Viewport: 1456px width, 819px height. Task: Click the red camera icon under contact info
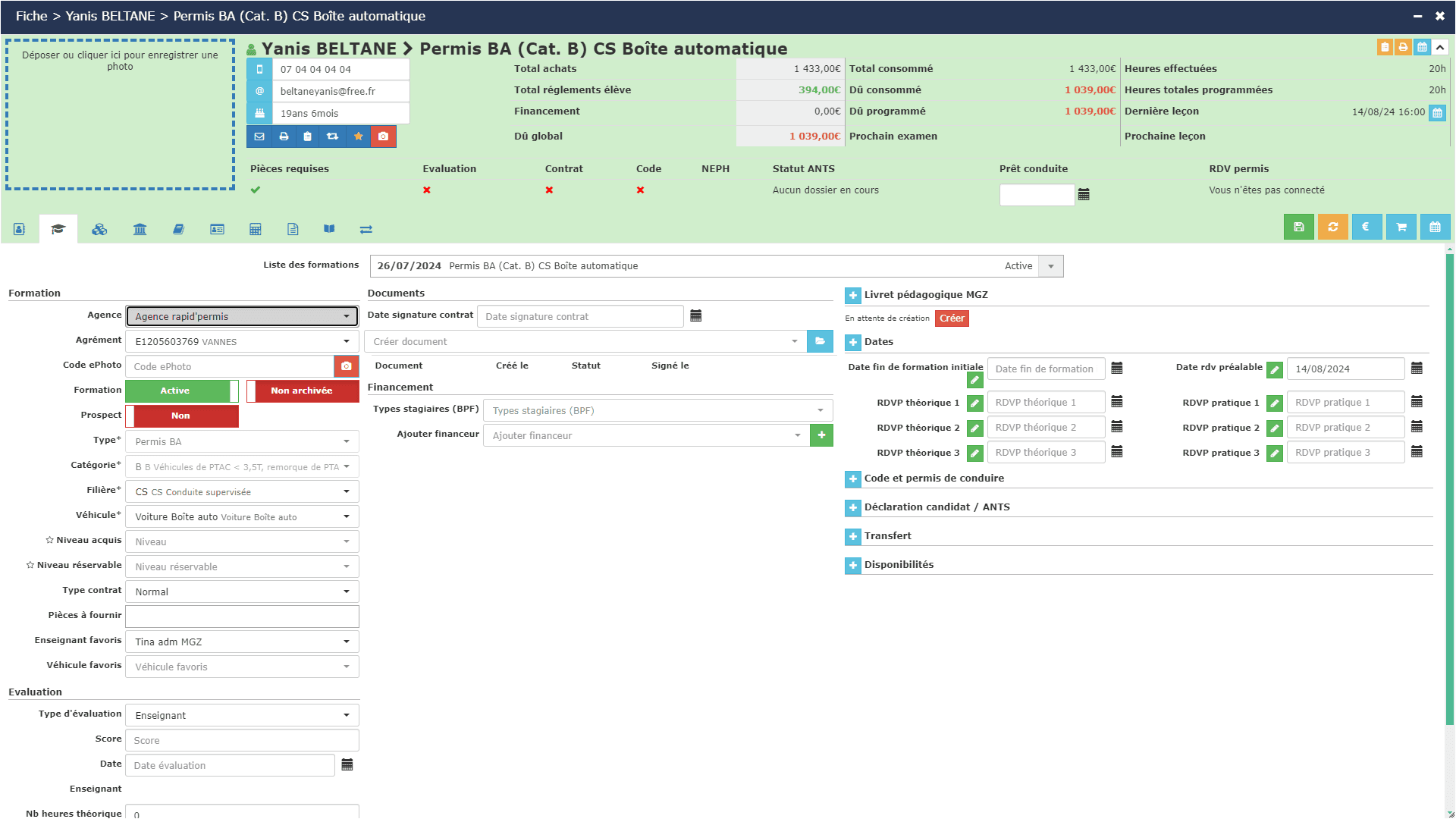[x=384, y=136]
